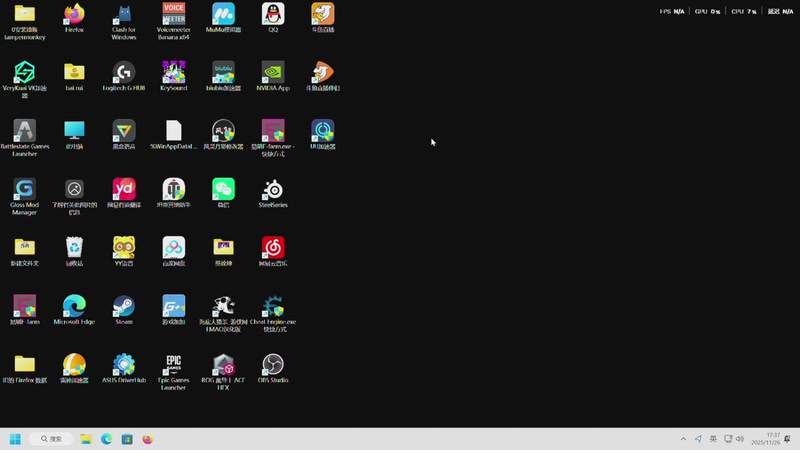Launch Gloss Mod Manager shortcut
Image resolution: width=800 pixels, height=450 pixels.
(24, 196)
